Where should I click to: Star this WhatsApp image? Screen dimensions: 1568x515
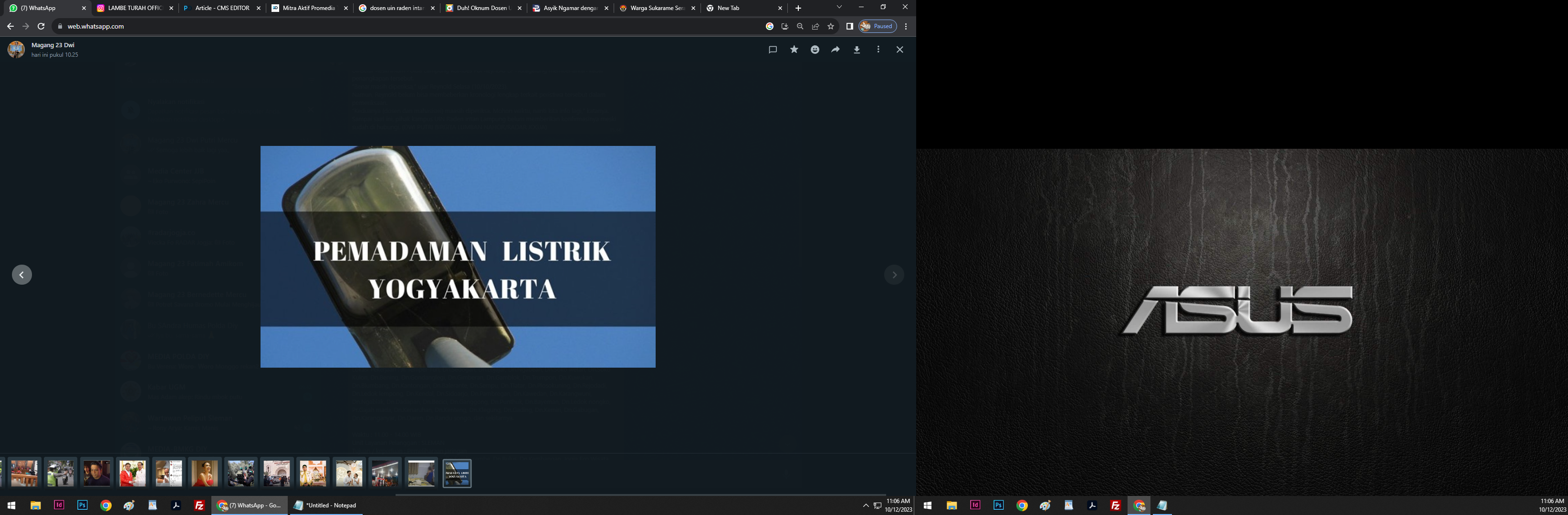[x=794, y=50]
